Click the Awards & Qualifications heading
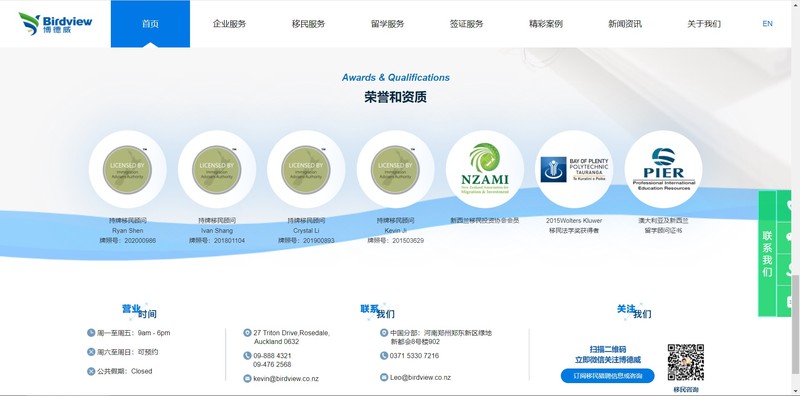Viewport: 800px width, 396px height. pos(395,78)
